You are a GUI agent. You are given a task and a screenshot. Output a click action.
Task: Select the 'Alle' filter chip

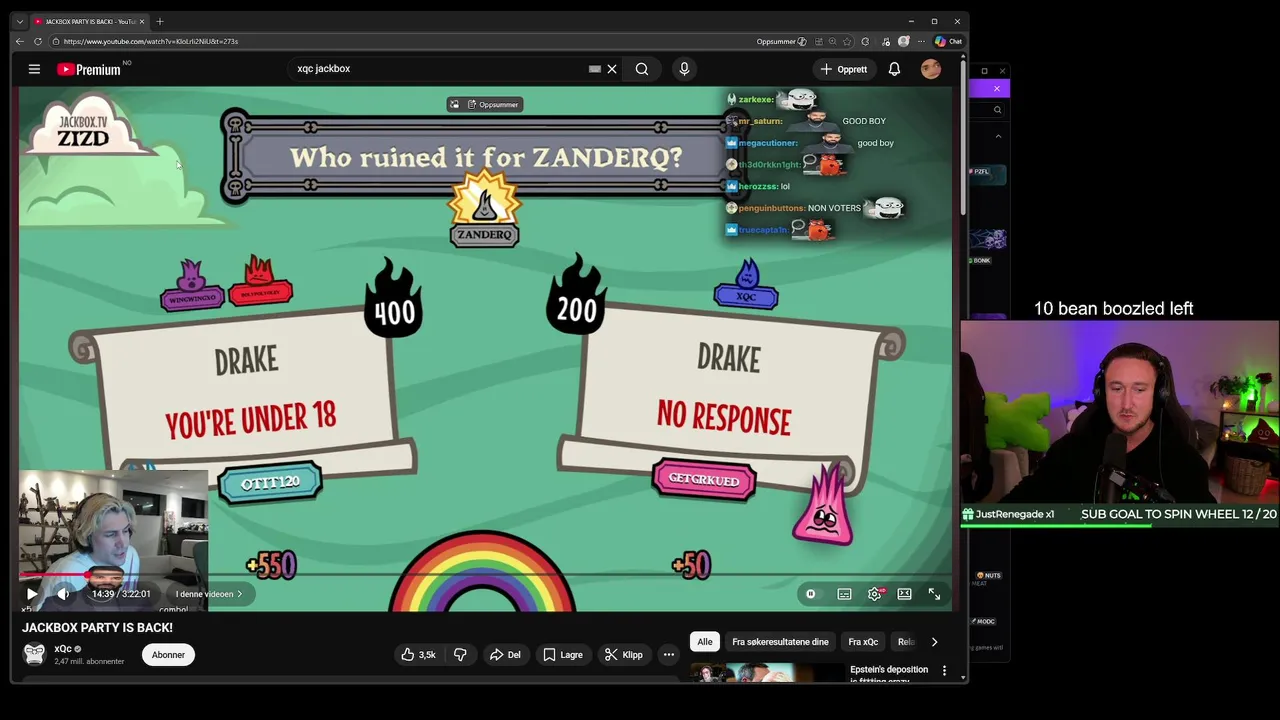[x=705, y=642]
